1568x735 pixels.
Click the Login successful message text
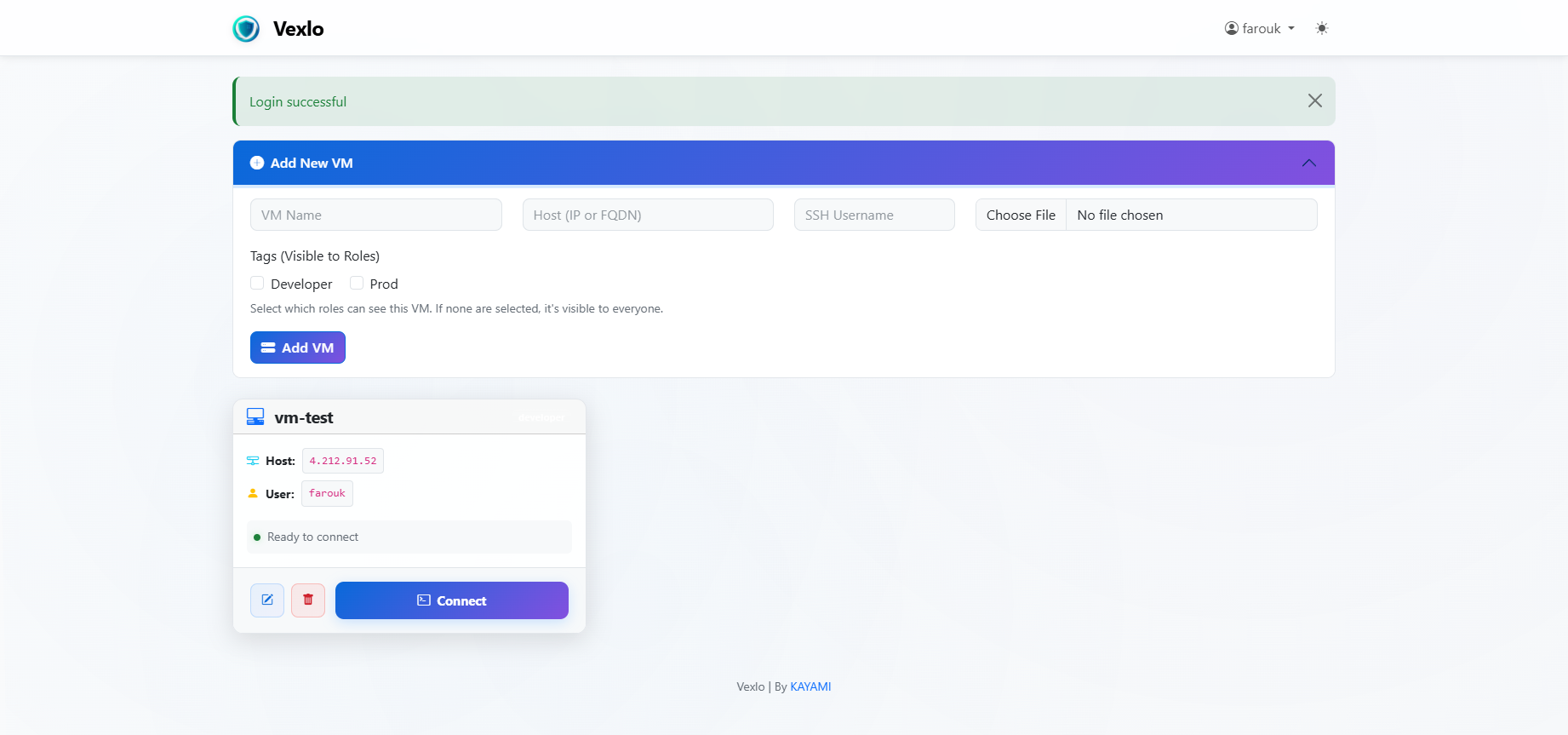tap(298, 101)
